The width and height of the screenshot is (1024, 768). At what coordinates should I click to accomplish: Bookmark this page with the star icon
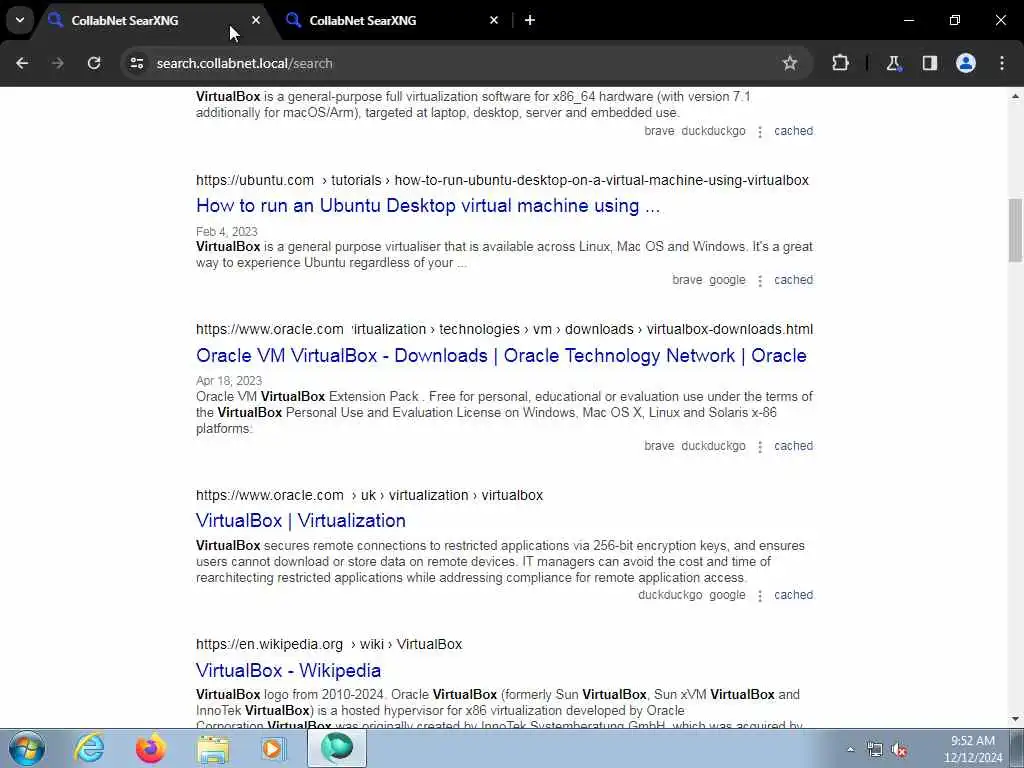(x=790, y=63)
